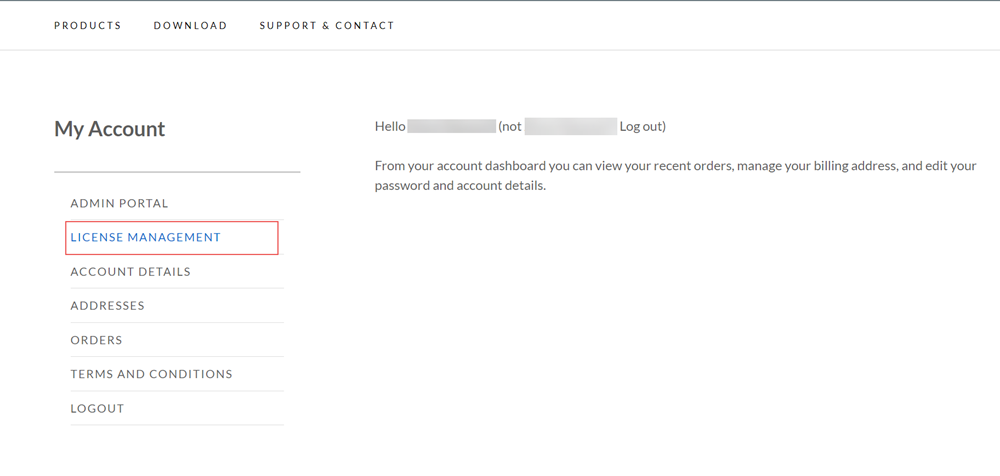Click the word Hello in the greeting

point(390,126)
